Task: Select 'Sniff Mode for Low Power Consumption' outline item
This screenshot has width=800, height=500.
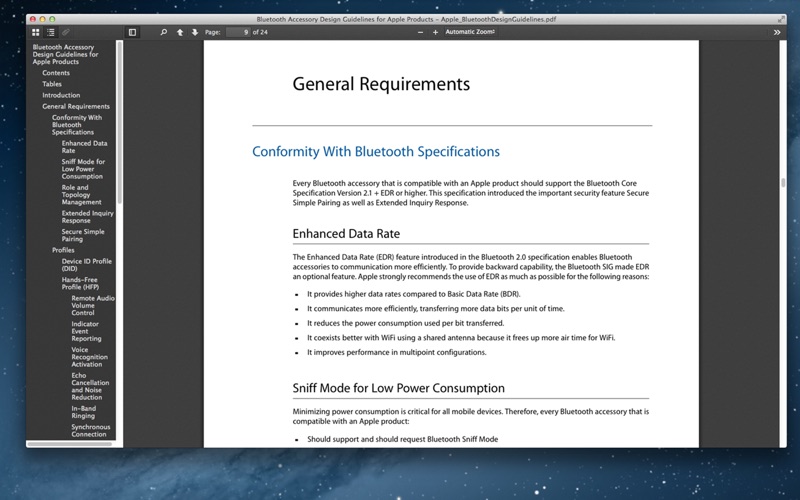Action: pos(83,169)
